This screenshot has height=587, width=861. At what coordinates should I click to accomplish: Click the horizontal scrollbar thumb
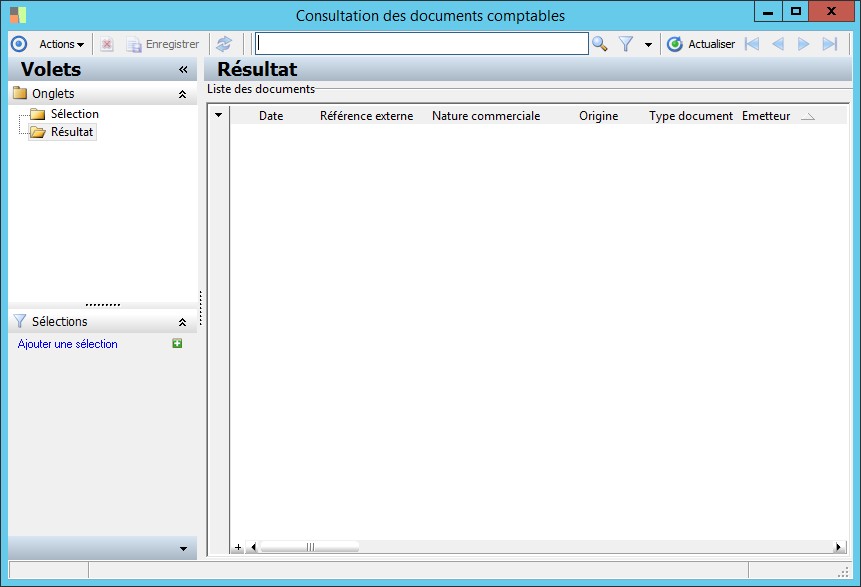point(310,547)
